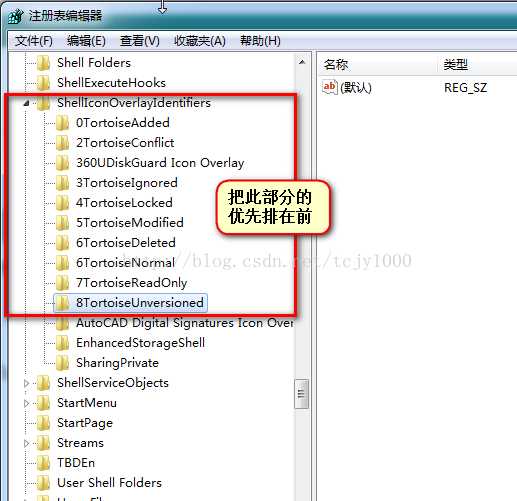Open the 查看(V) menu
This screenshot has height=501, width=517.
(140, 41)
